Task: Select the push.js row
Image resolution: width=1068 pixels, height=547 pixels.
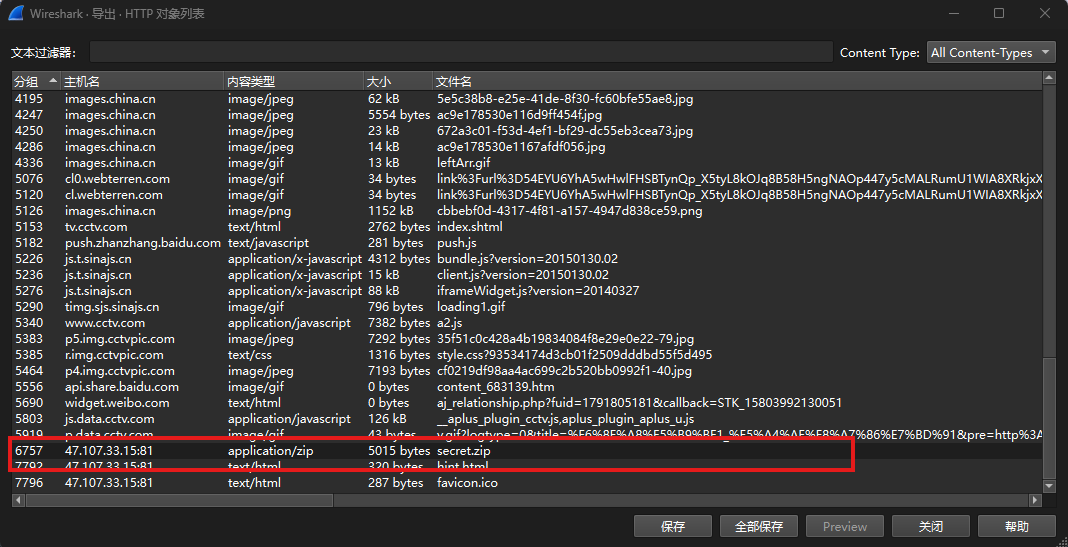Action: (527, 243)
